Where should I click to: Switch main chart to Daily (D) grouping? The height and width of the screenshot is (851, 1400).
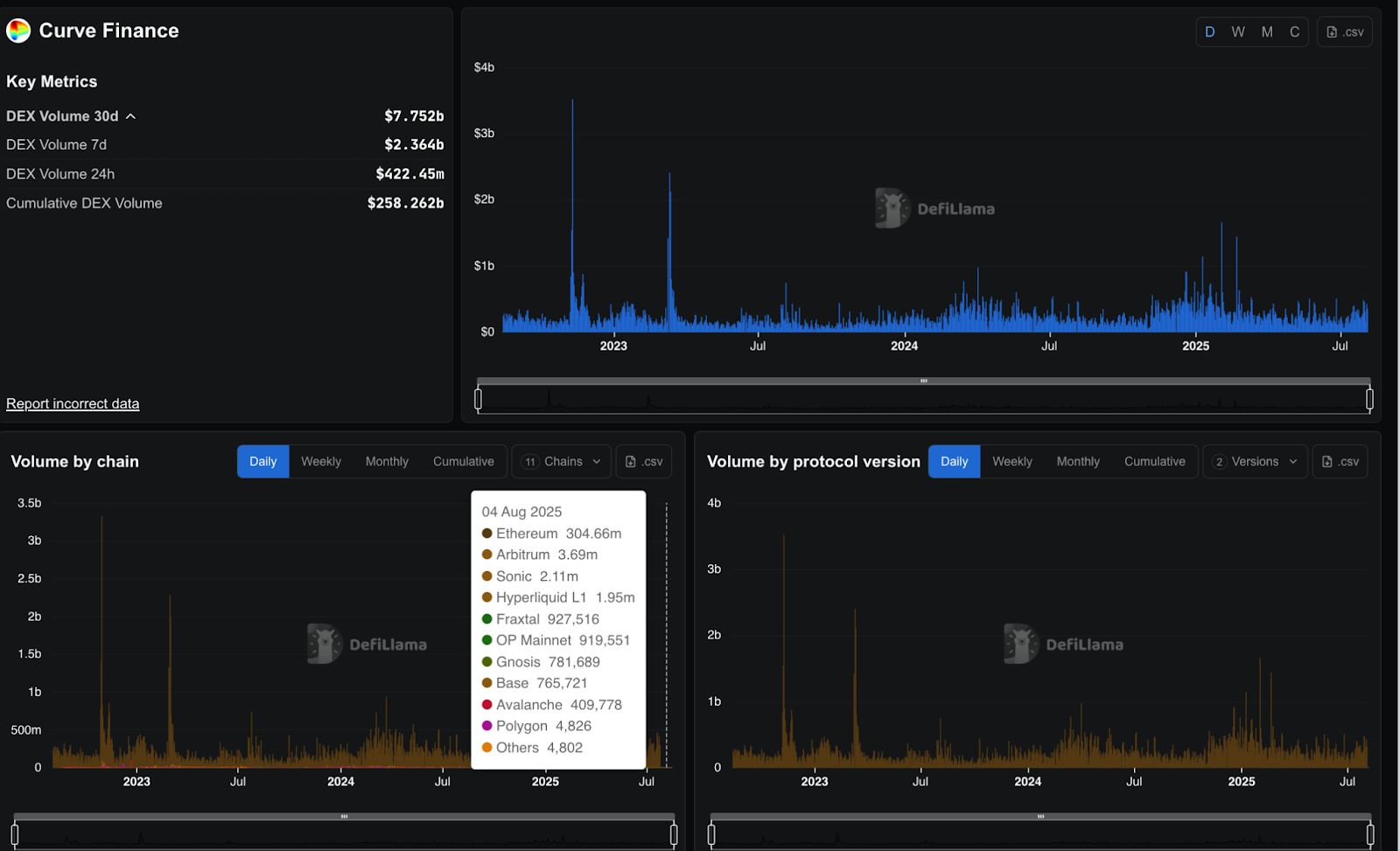click(x=1210, y=31)
